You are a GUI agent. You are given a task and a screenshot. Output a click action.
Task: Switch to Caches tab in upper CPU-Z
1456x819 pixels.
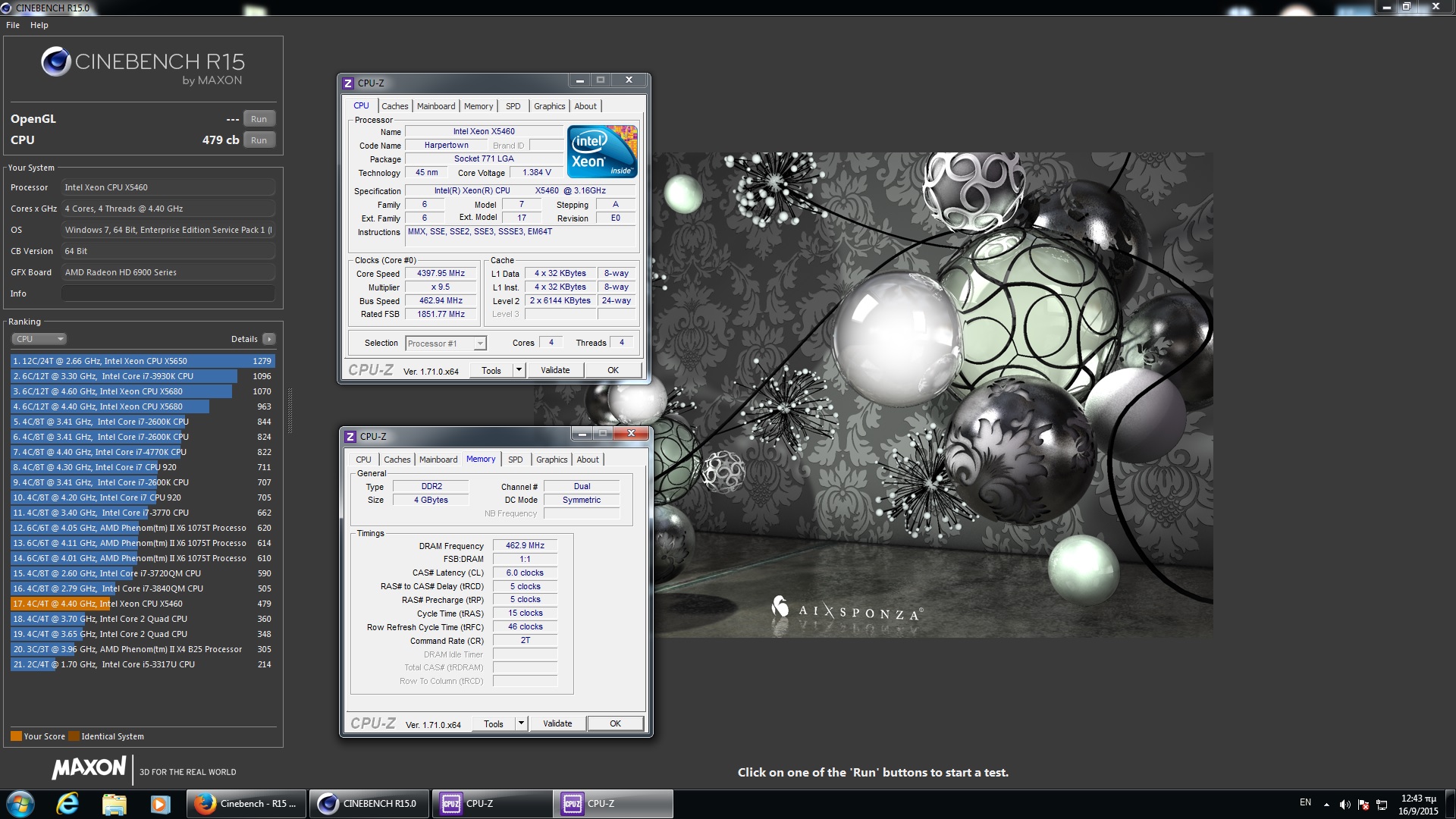click(x=395, y=106)
